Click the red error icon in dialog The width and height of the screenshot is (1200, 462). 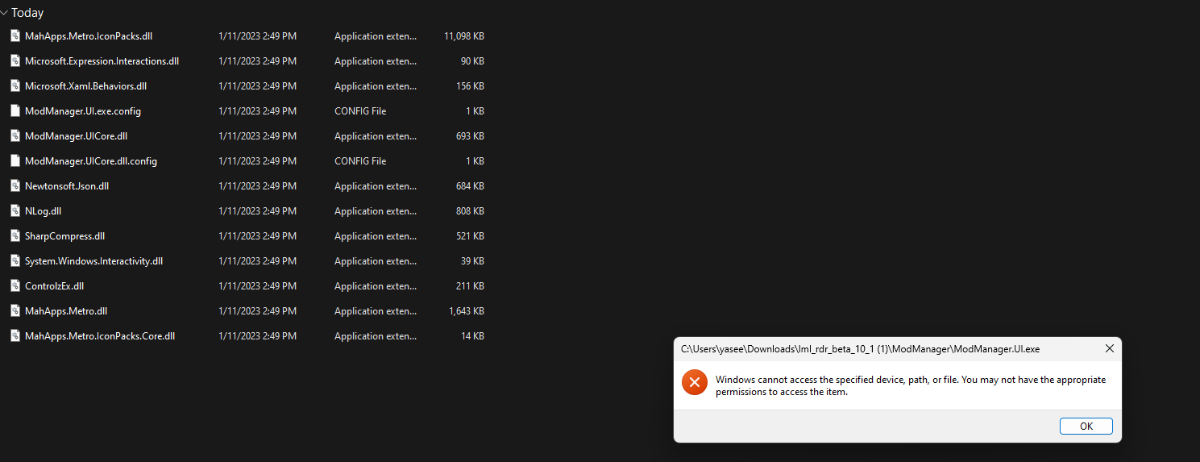click(694, 384)
